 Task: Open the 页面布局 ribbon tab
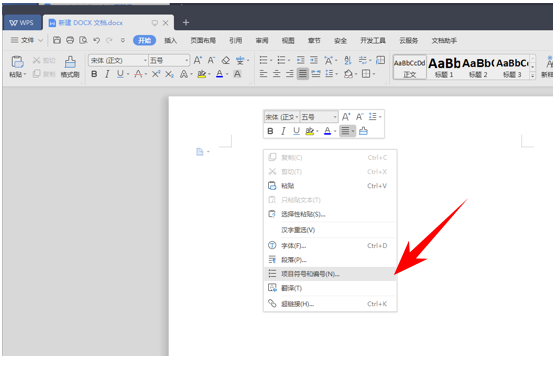[203, 41]
